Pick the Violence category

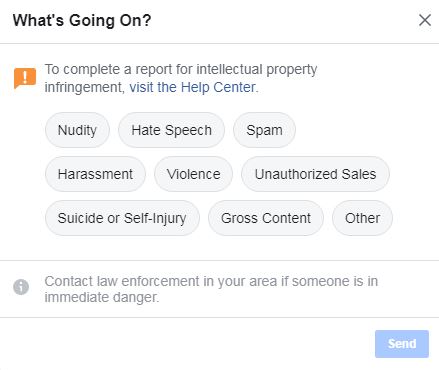[193, 174]
